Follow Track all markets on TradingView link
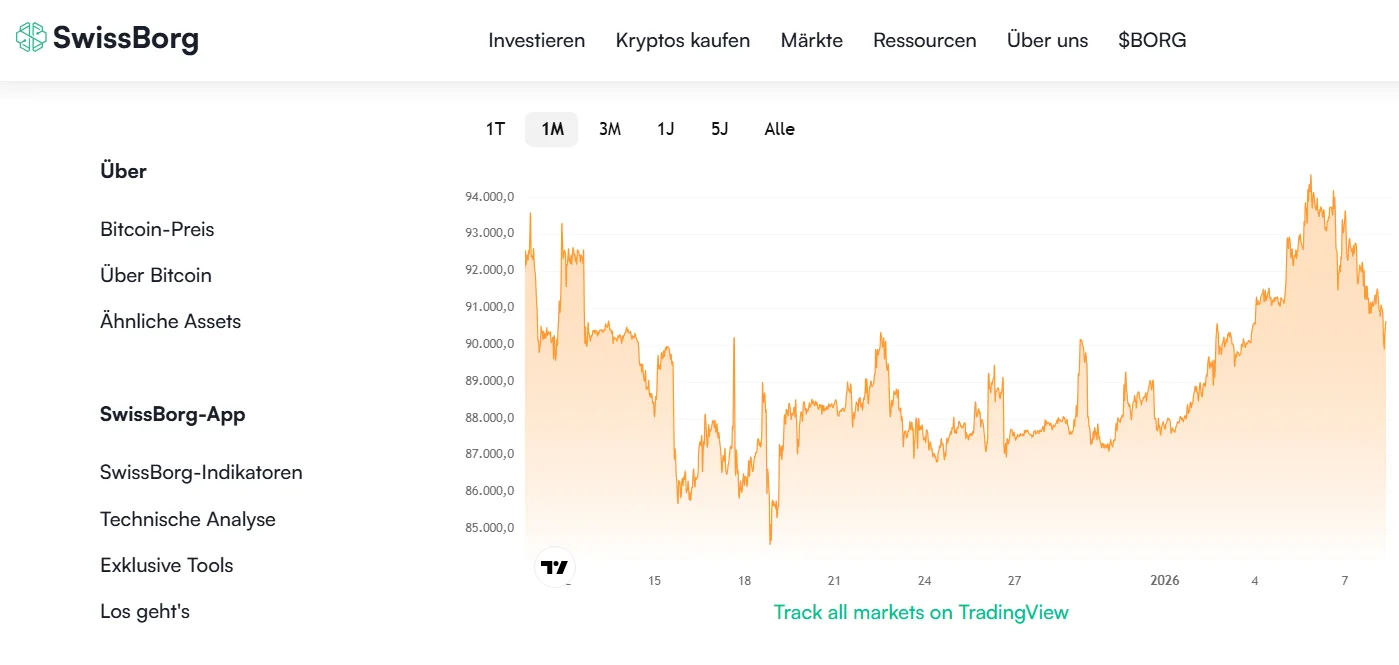The height and width of the screenshot is (665, 1399). (921, 612)
